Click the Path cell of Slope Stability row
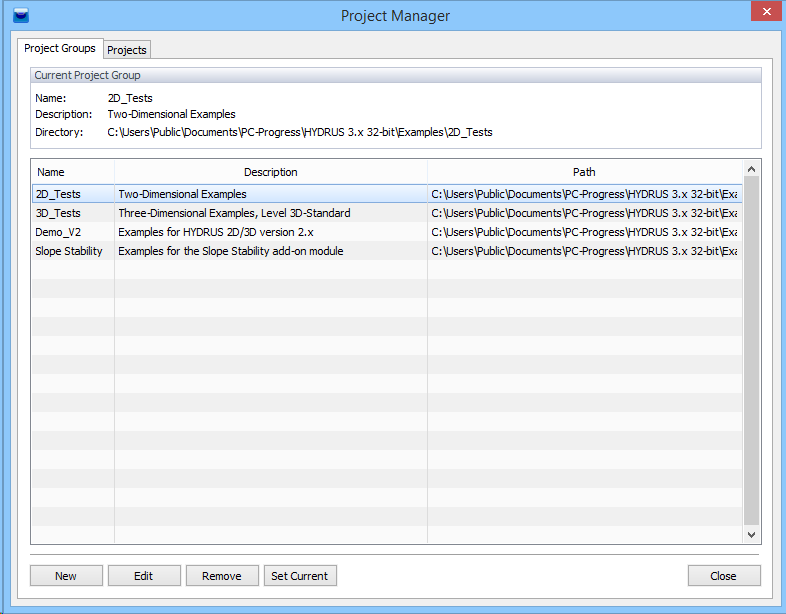Screen dimensions: 786x614 (584, 251)
